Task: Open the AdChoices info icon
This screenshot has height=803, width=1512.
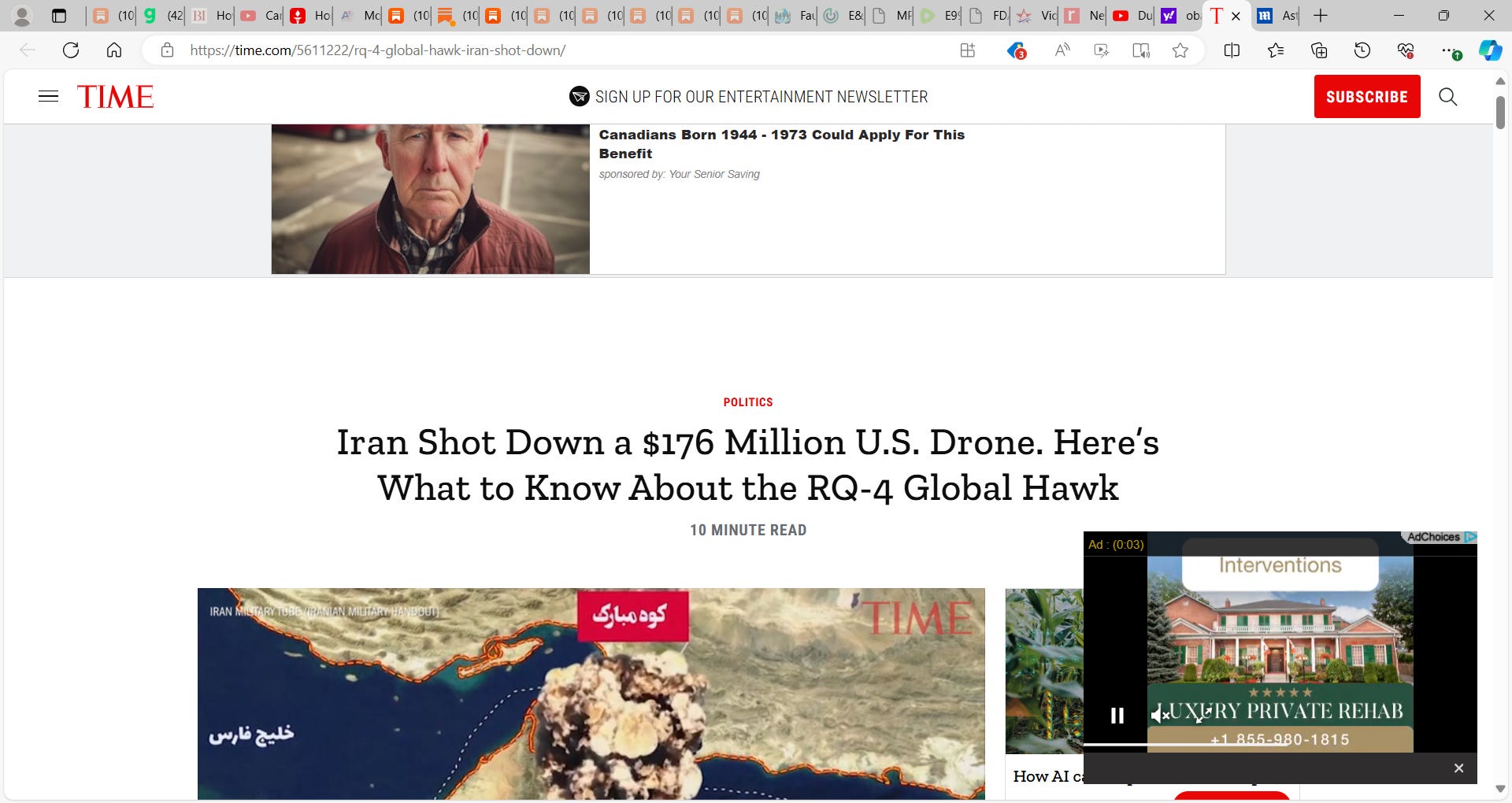Action: click(x=1469, y=537)
